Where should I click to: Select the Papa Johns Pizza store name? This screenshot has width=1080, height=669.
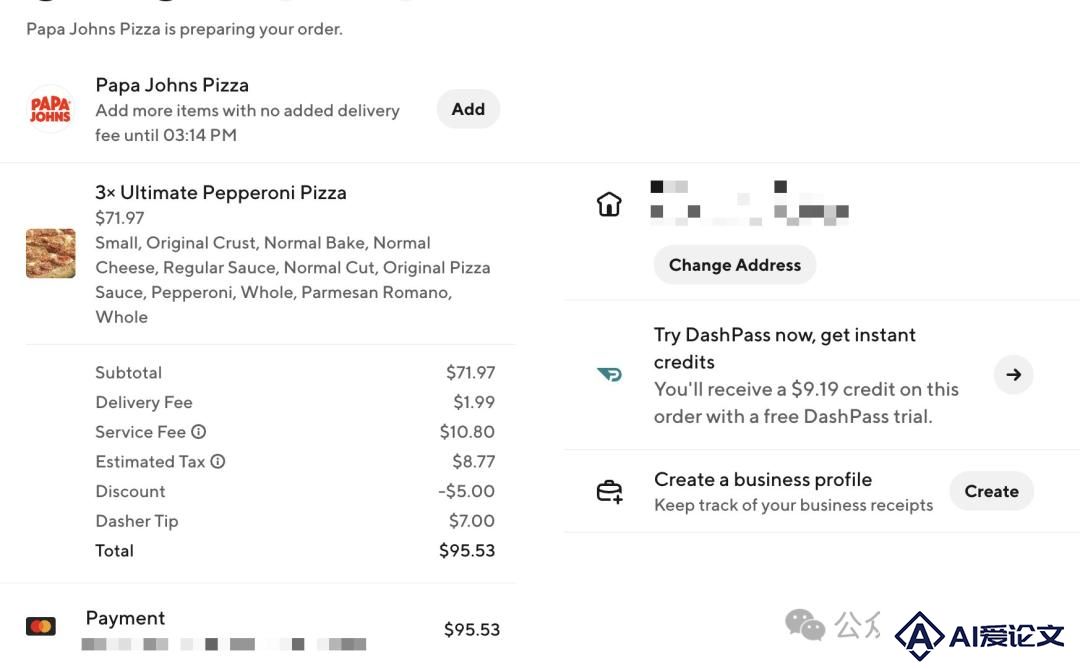click(172, 85)
